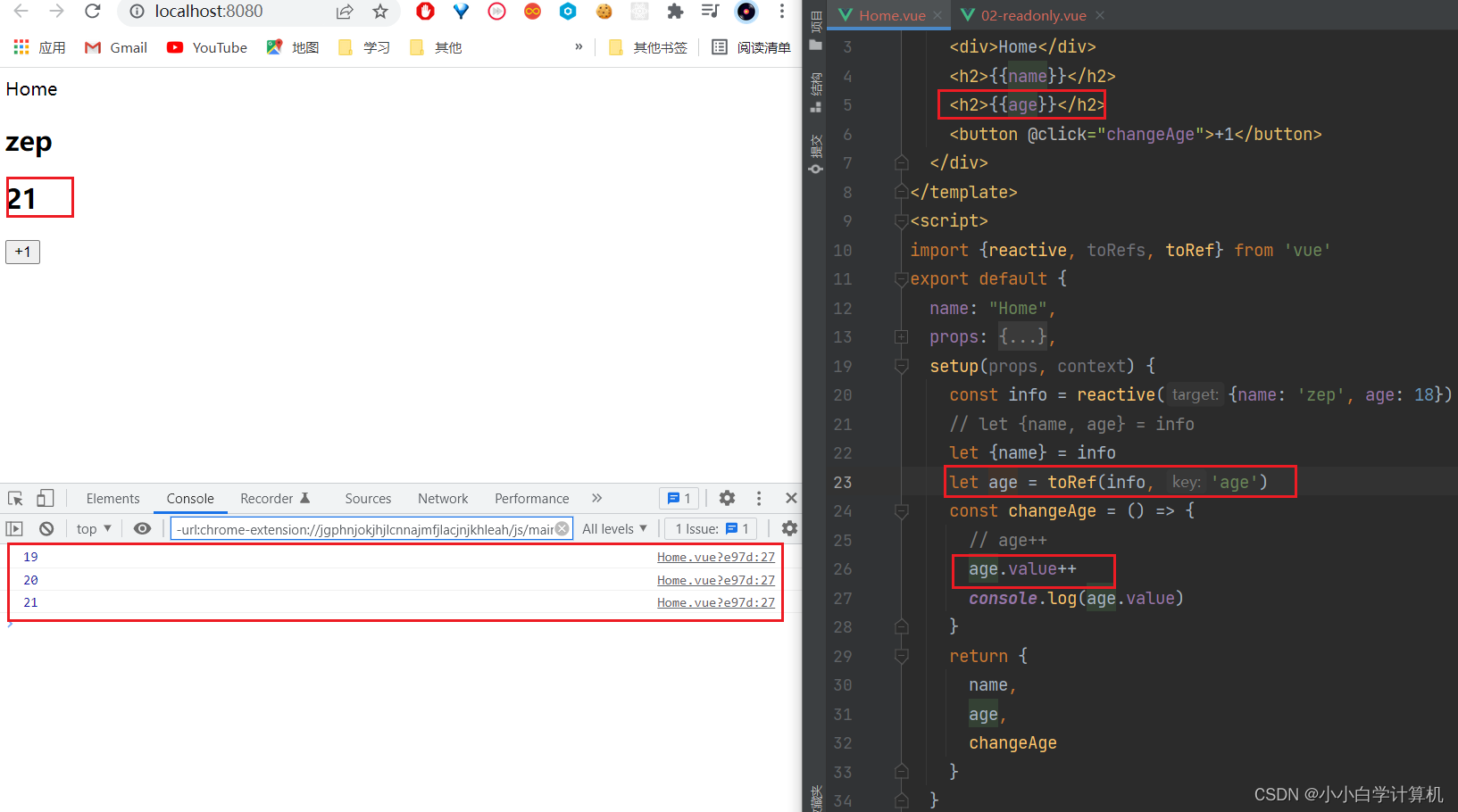Collapse the export default fold on line 11
1458x812 pixels.
(902, 279)
